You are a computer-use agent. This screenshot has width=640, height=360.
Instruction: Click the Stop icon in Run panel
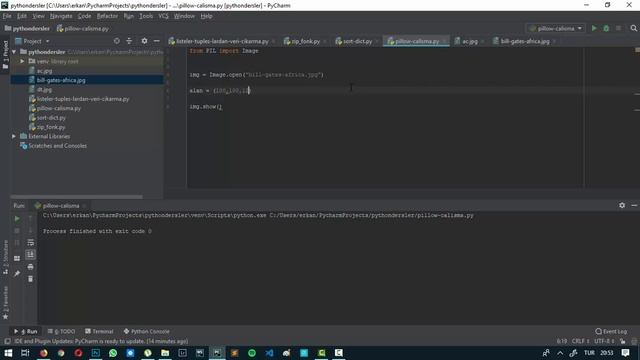click(x=17, y=231)
